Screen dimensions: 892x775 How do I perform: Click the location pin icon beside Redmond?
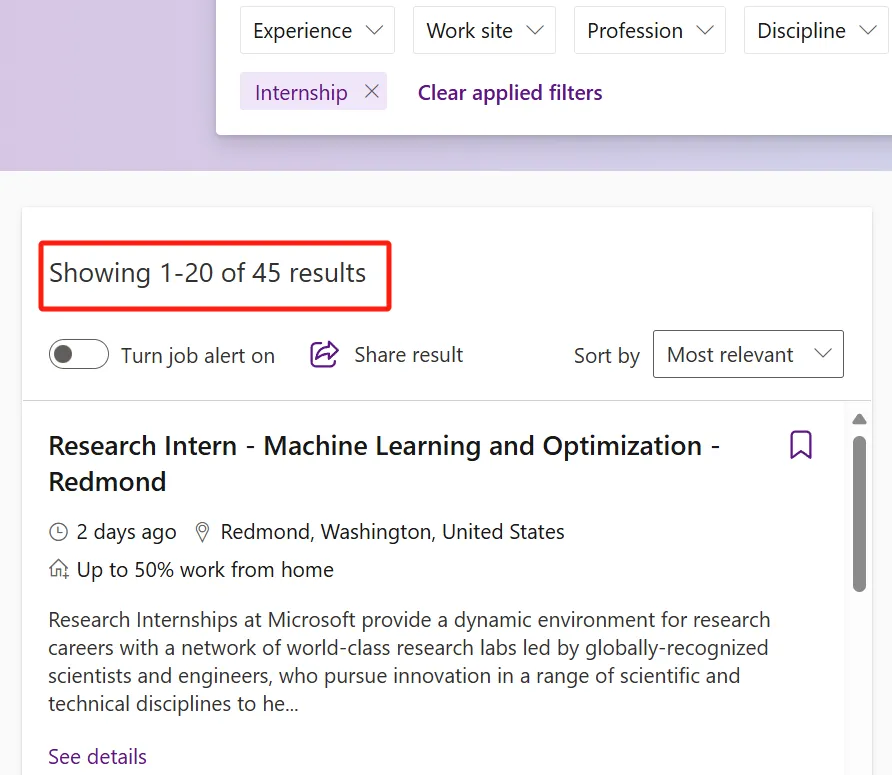pyautogui.click(x=202, y=532)
